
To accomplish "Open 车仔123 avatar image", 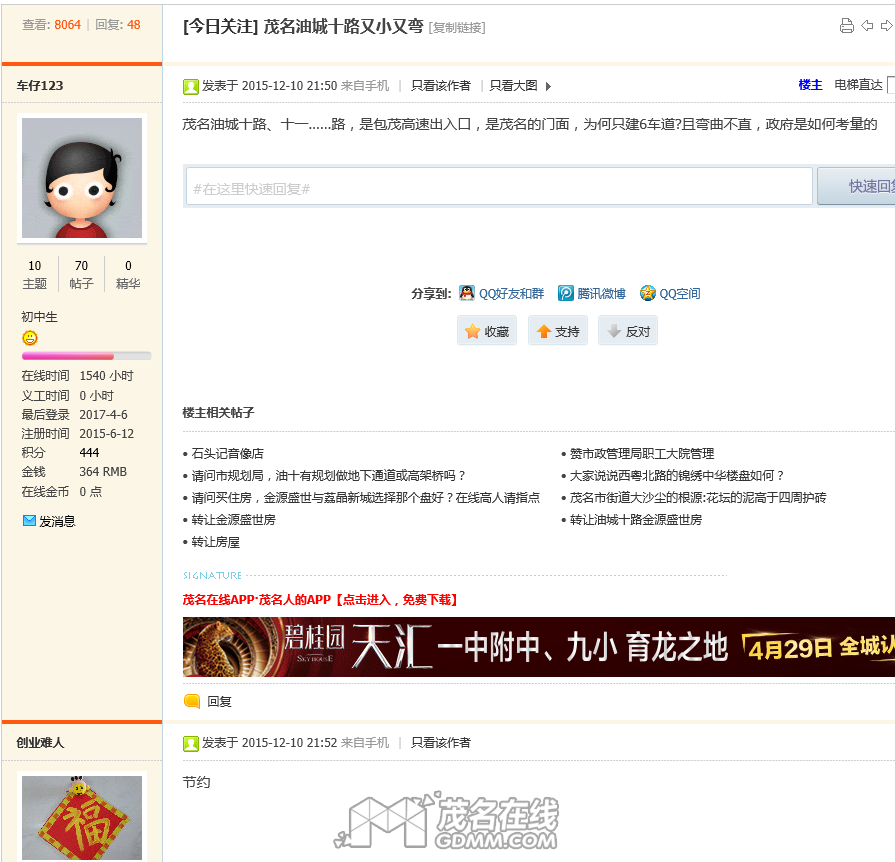I will click(82, 178).
